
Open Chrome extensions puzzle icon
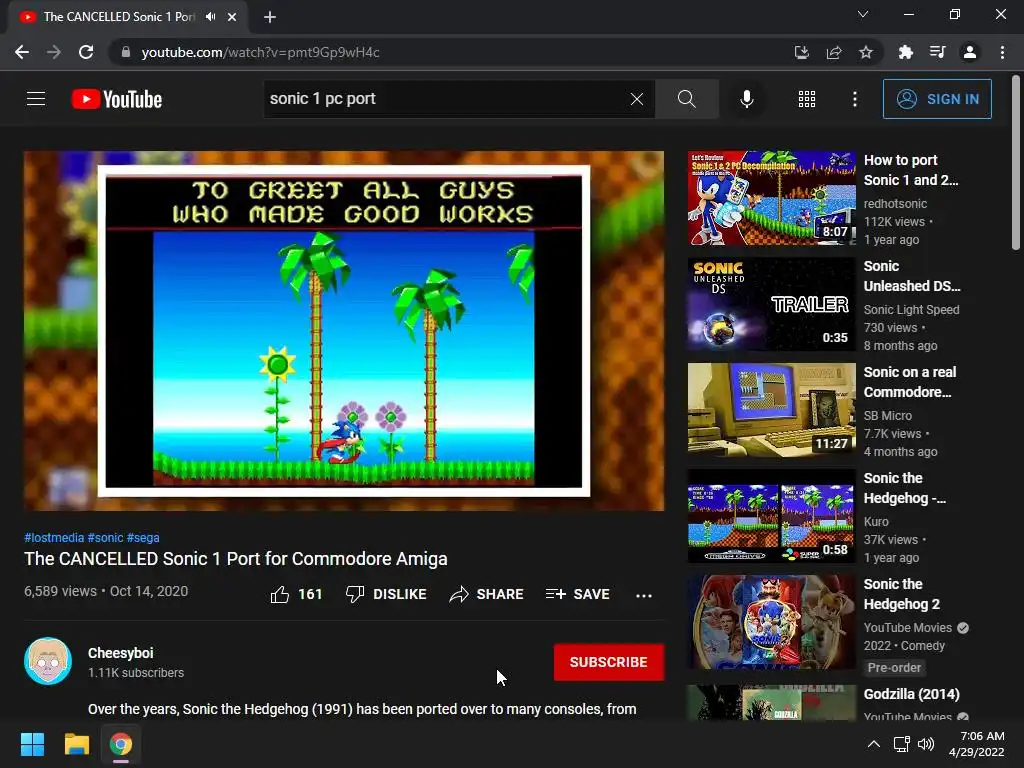click(905, 52)
